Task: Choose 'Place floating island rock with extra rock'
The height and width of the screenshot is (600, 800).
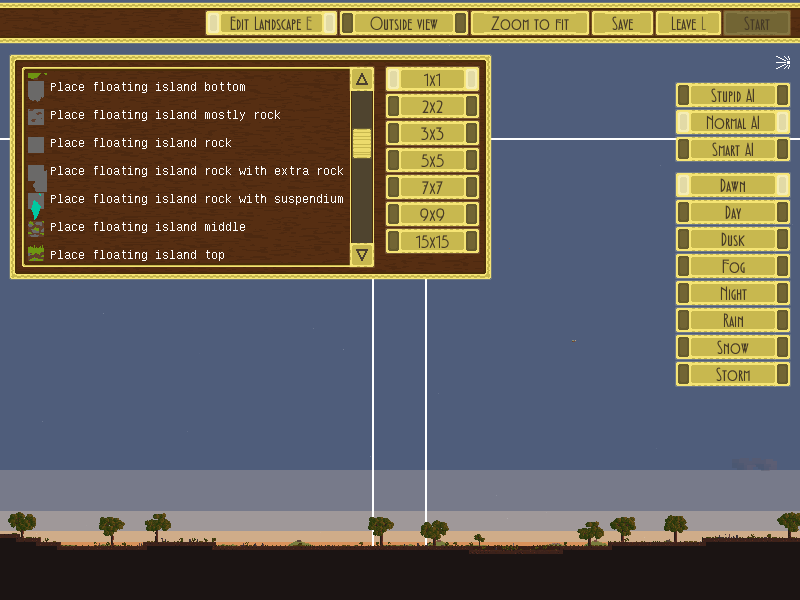Action: coord(196,171)
